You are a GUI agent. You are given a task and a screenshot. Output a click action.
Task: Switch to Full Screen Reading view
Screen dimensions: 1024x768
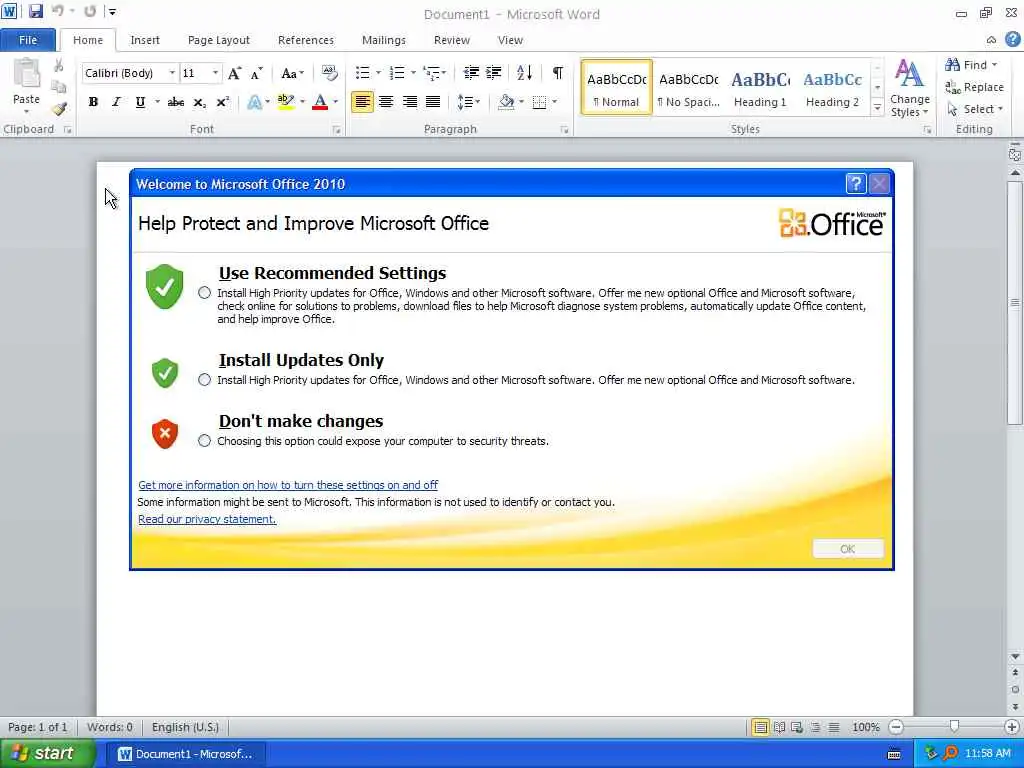(x=779, y=727)
